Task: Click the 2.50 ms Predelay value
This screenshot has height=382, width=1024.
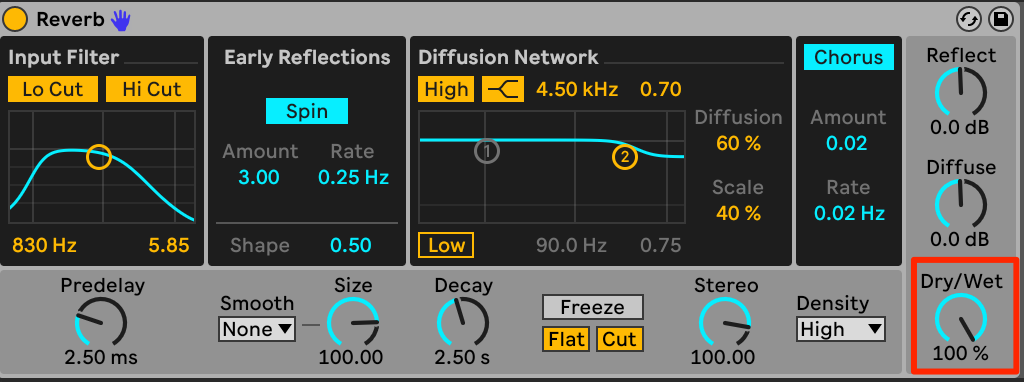Action: coord(101,357)
